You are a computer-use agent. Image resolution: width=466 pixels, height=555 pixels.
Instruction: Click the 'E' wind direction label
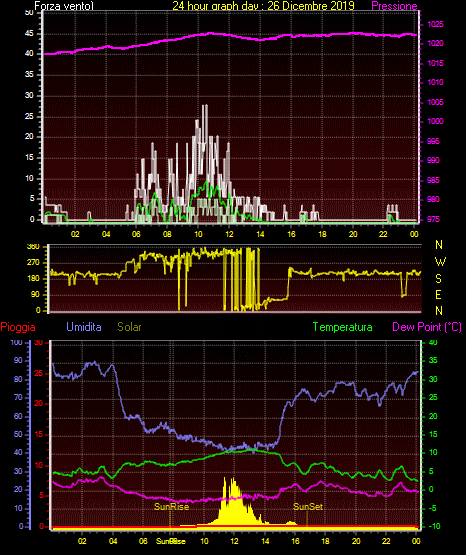(438, 294)
